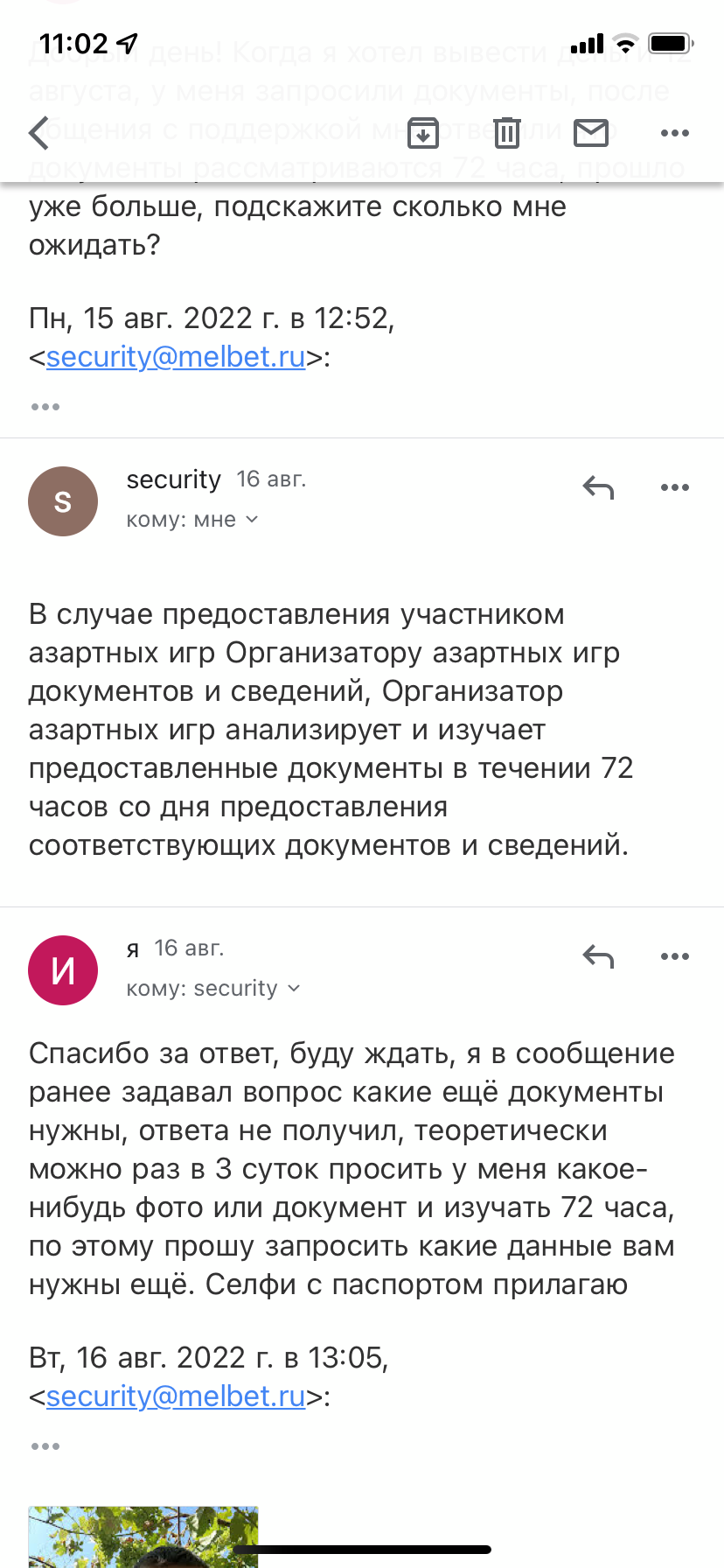Open security@melbet.ru link in last message
The height and width of the screenshot is (1568, 724).
click(x=176, y=1396)
